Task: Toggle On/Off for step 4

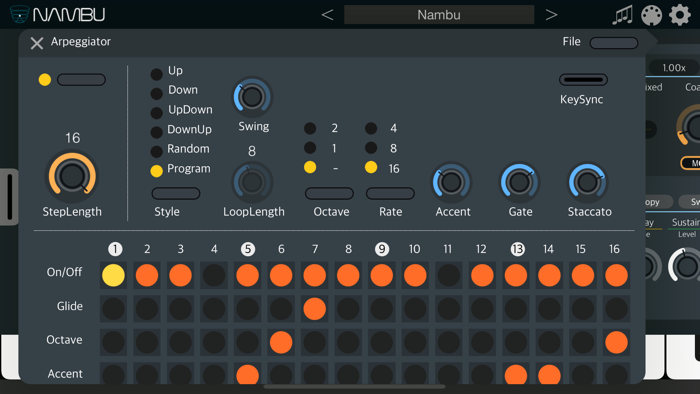Action: (x=214, y=275)
